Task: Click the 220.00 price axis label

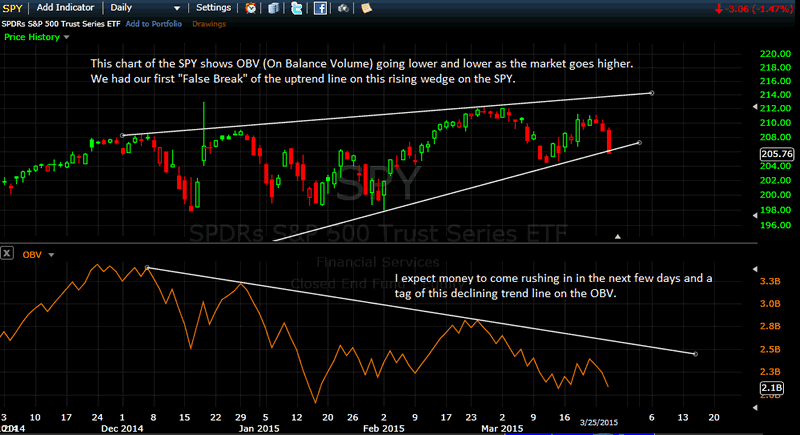Action: [776, 54]
